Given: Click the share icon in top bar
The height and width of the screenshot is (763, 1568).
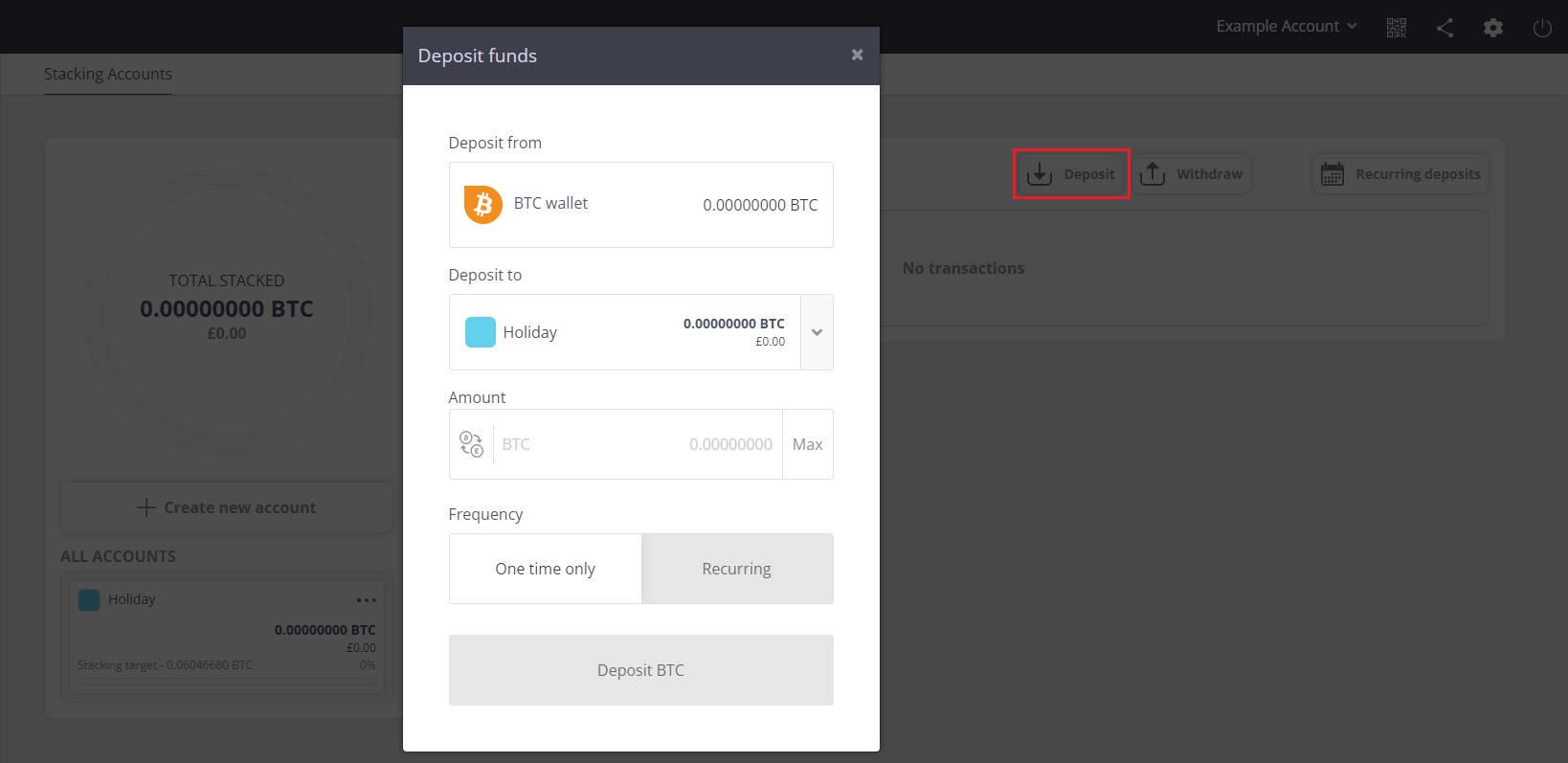Looking at the screenshot, I should 1445,28.
